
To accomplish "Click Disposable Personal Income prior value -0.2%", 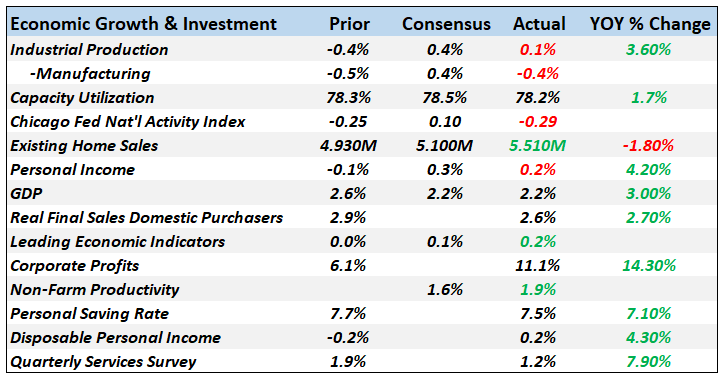I will coord(348,338).
